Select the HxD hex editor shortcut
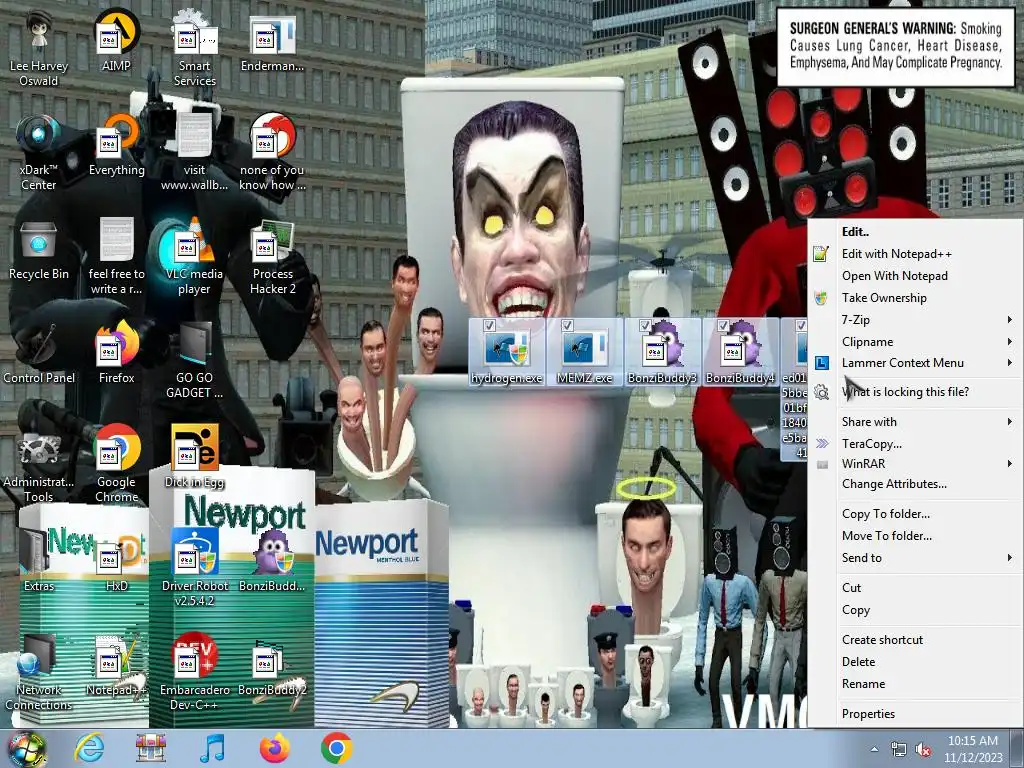This screenshot has height=768, width=1024. click(x=116, y=562)
